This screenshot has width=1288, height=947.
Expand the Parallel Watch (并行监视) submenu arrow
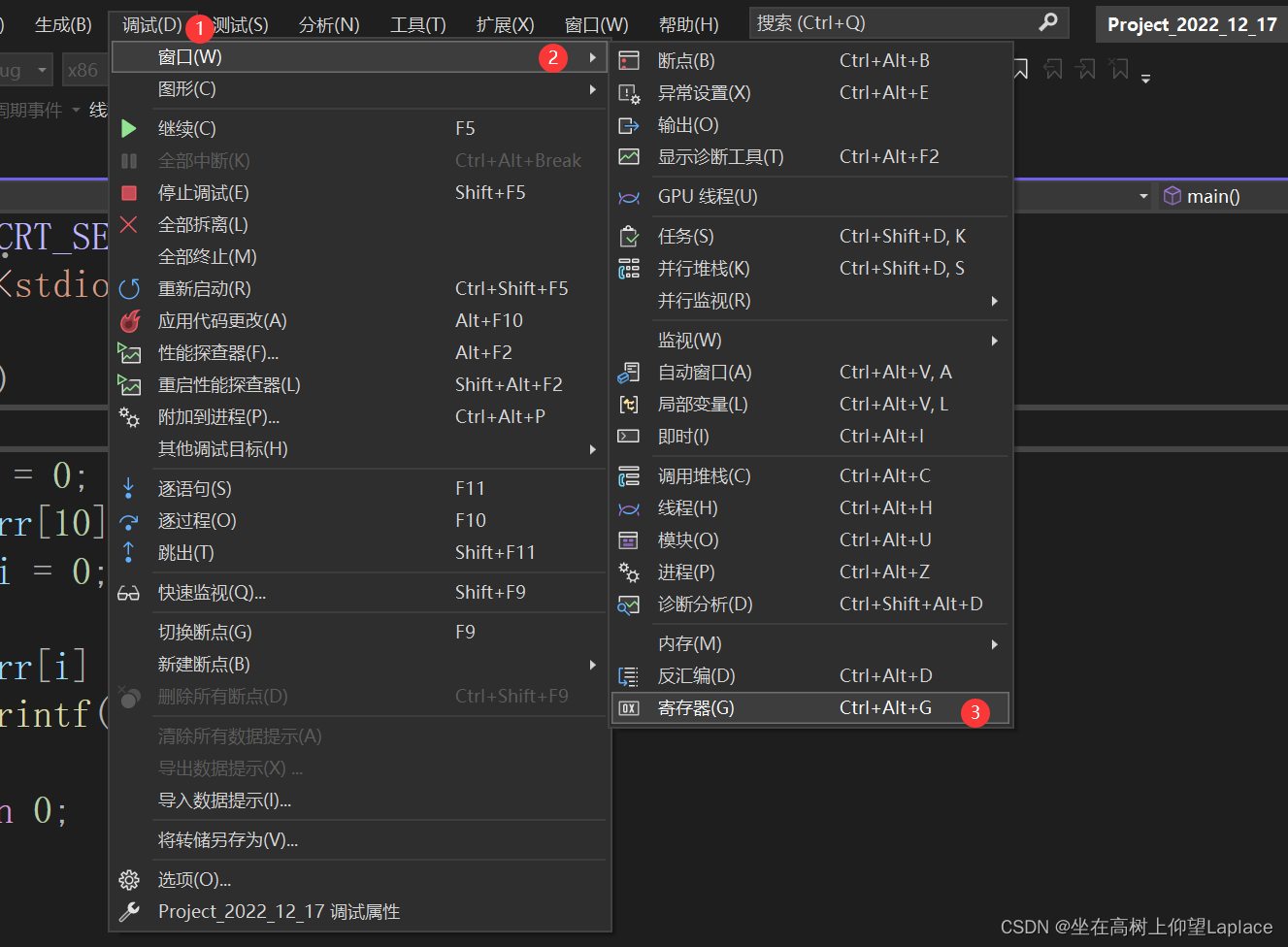pos(995,301)
